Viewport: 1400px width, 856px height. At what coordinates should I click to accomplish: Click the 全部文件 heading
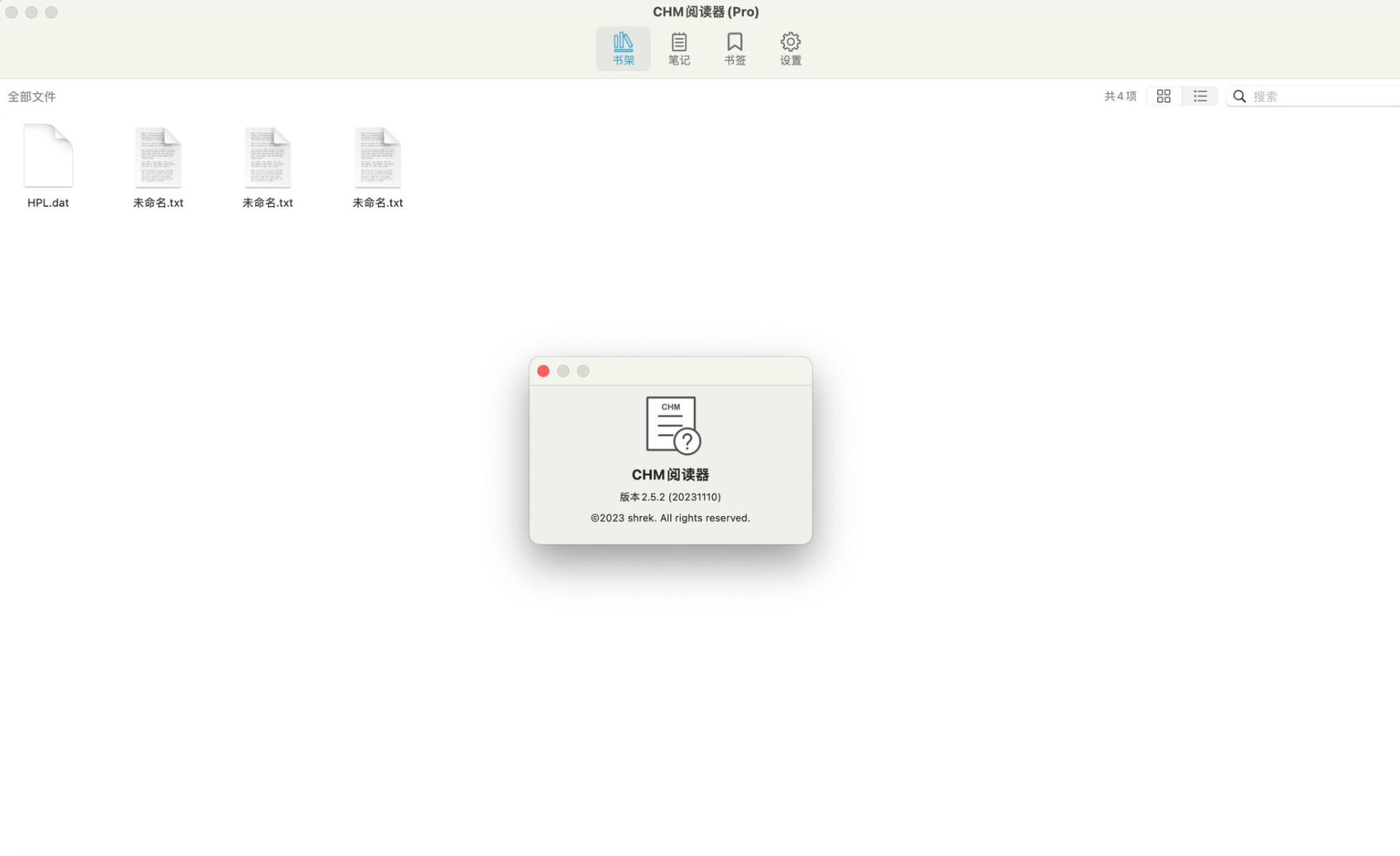click(x=32, y=96)
